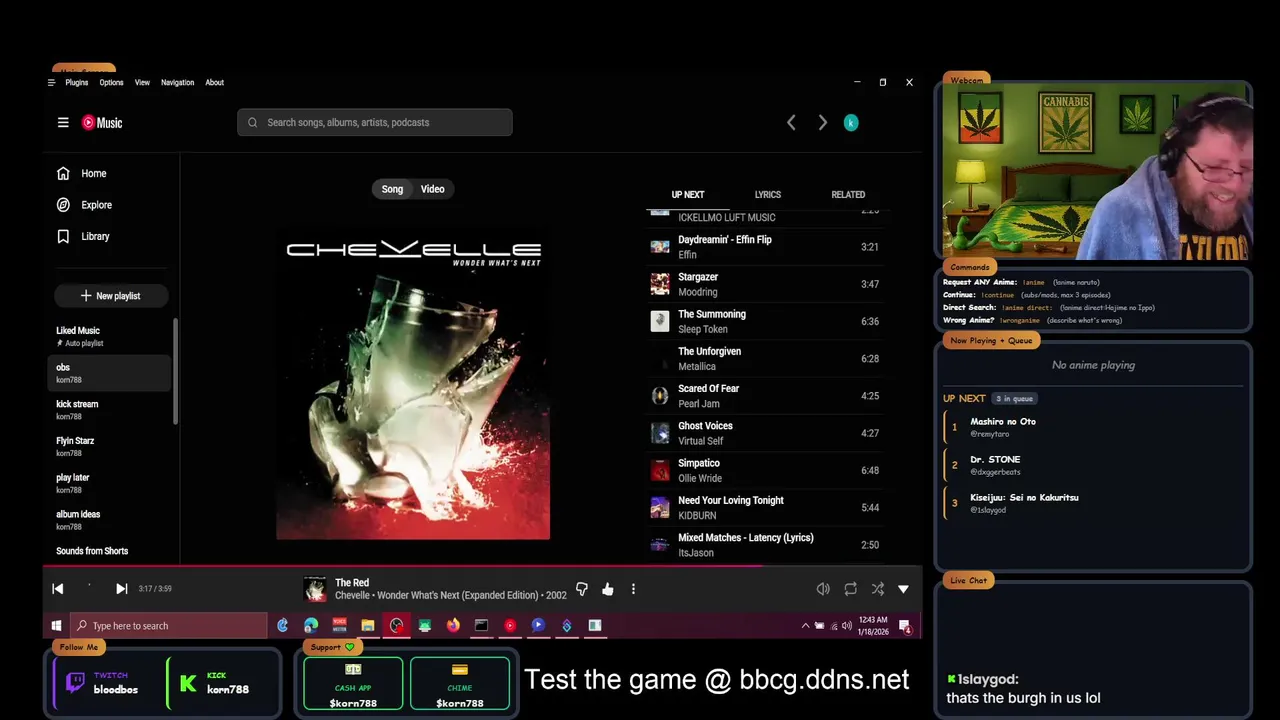Toggle repeat mode

pos(850,589)
